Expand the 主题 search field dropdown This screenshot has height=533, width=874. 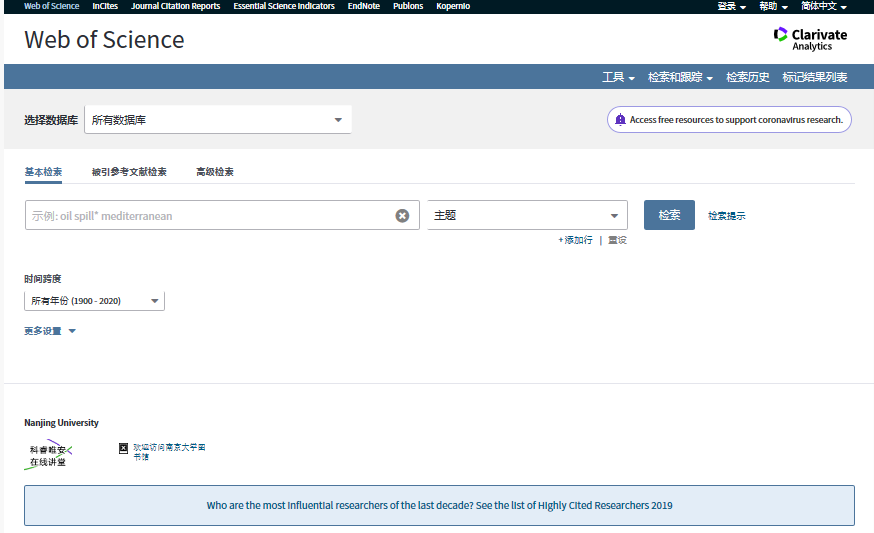527,215
